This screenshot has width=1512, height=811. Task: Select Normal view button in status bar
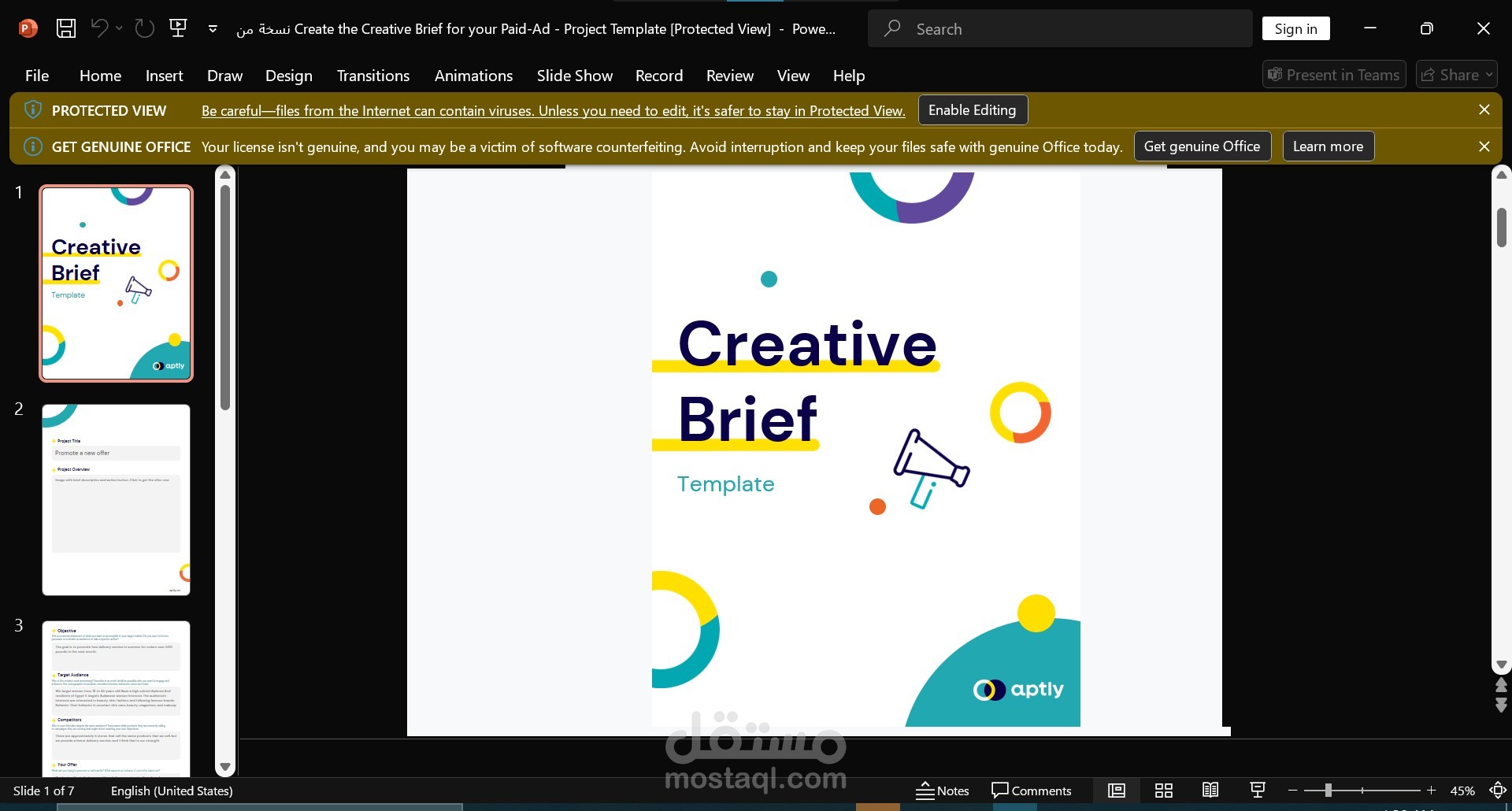click(x=1117, y=791)
